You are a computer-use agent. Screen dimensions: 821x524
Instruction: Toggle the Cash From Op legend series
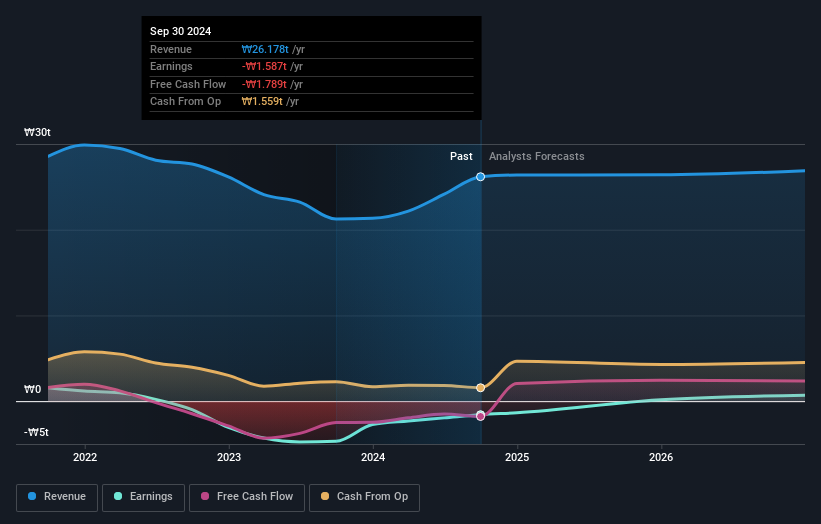[x=364, y=497]
